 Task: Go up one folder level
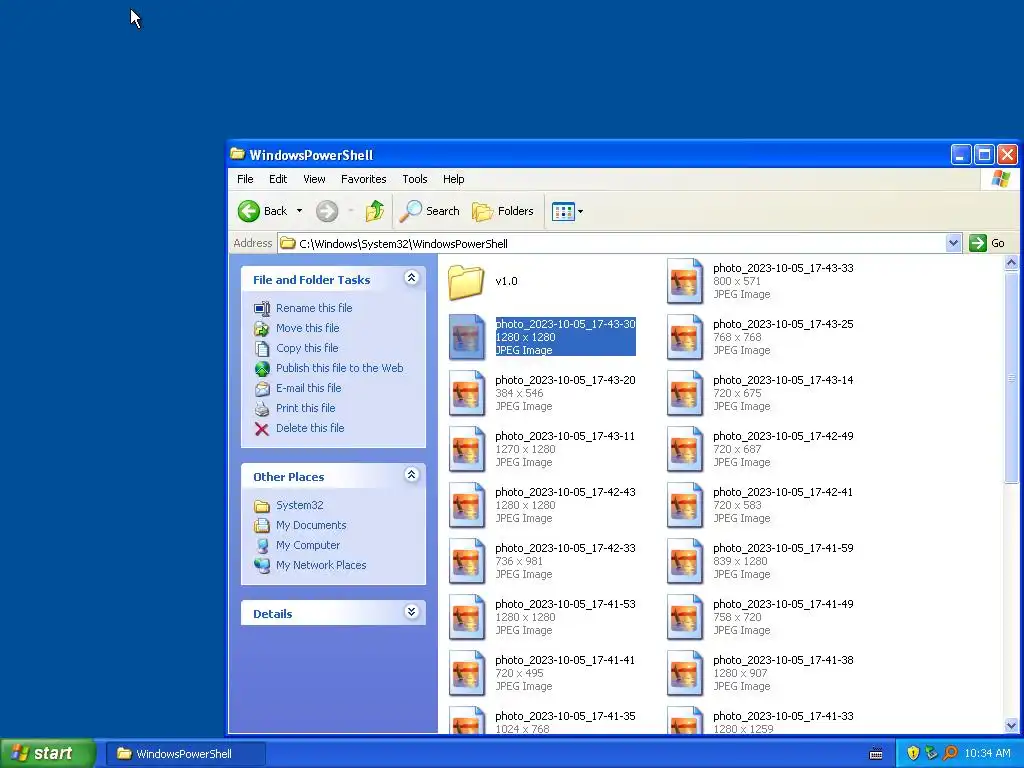pyautogui.click(x=375, y=211)
